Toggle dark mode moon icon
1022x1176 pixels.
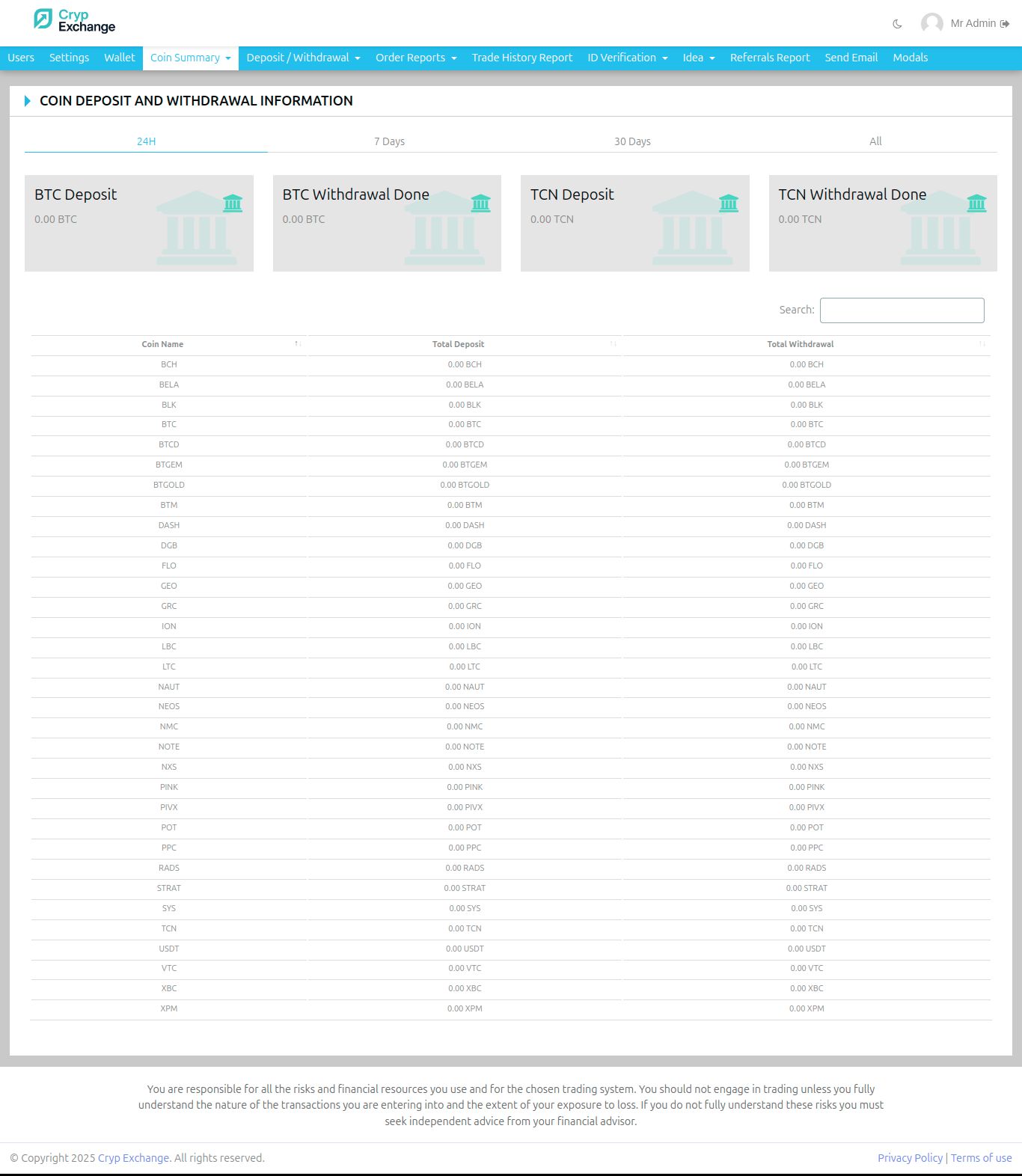[897, 24]
